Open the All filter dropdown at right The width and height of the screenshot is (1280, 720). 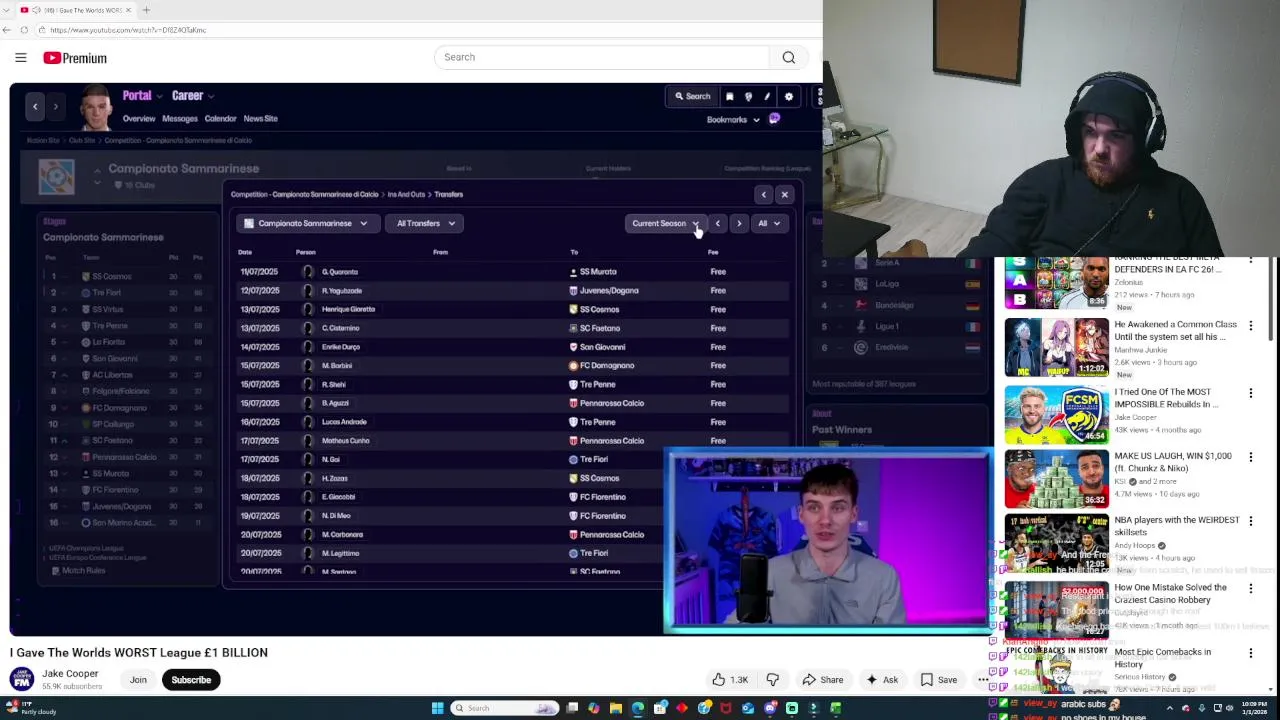[768, 224]
